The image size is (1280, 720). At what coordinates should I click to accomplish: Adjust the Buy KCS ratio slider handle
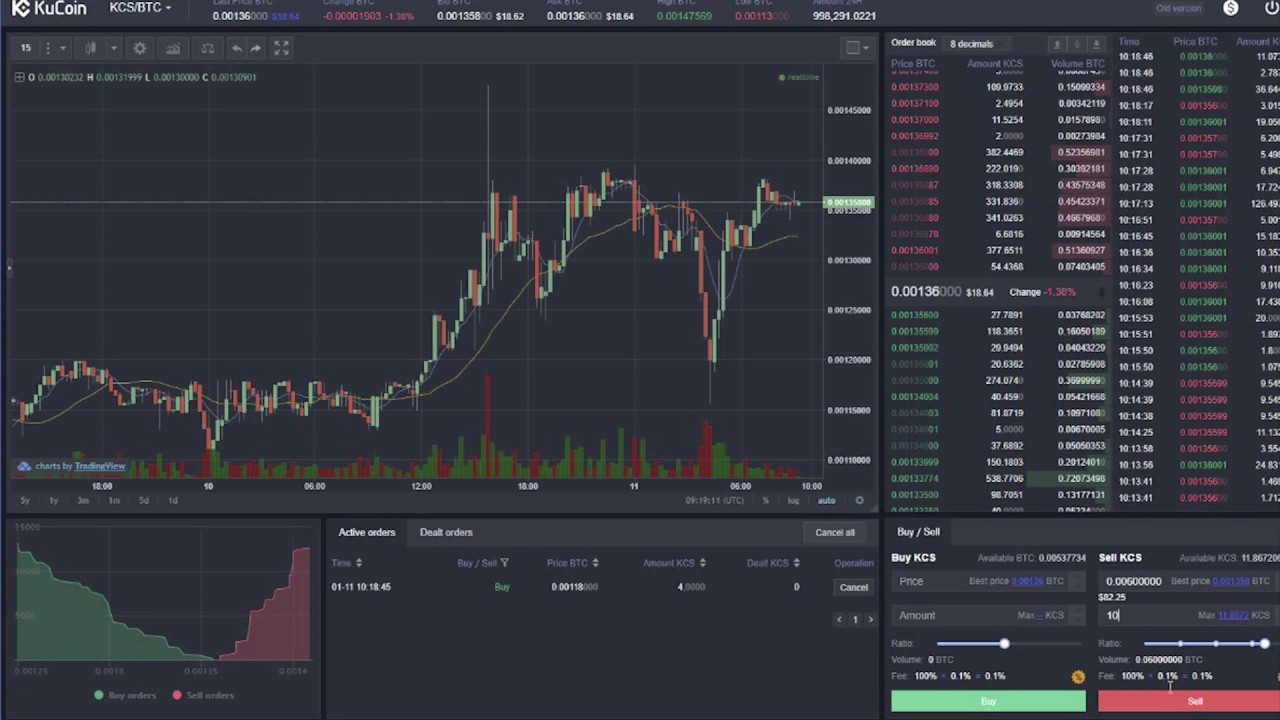tap(1004, 644)
